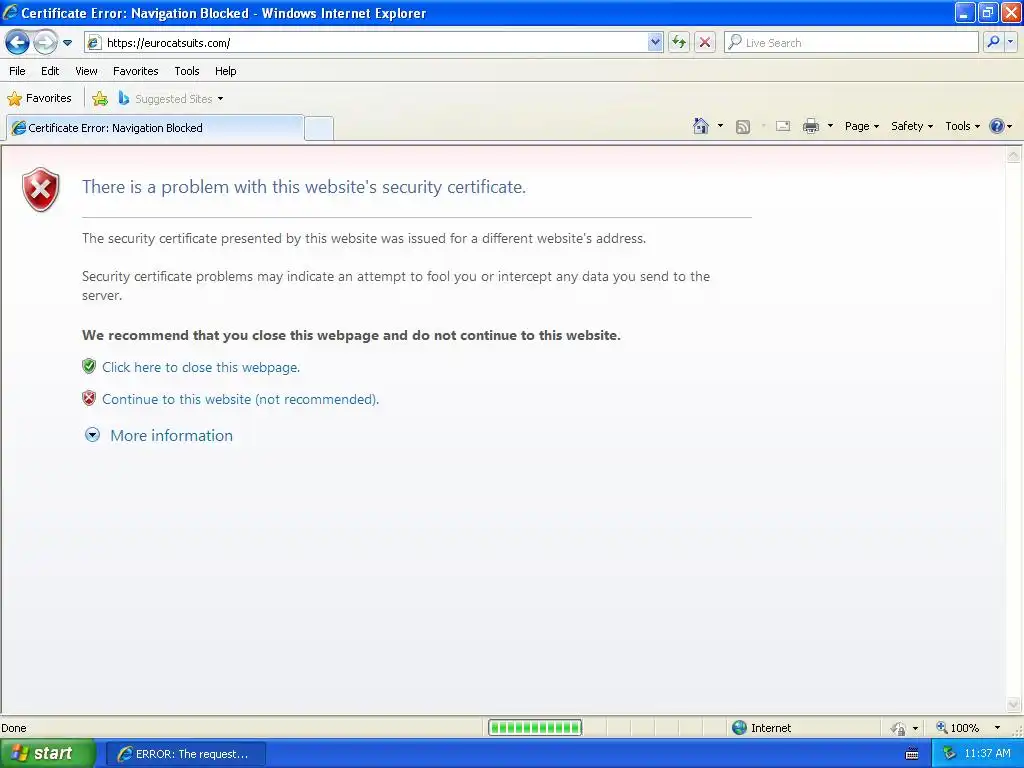Open the Help menu
This screenshot has width=1024, height=768.
(225, 71)
